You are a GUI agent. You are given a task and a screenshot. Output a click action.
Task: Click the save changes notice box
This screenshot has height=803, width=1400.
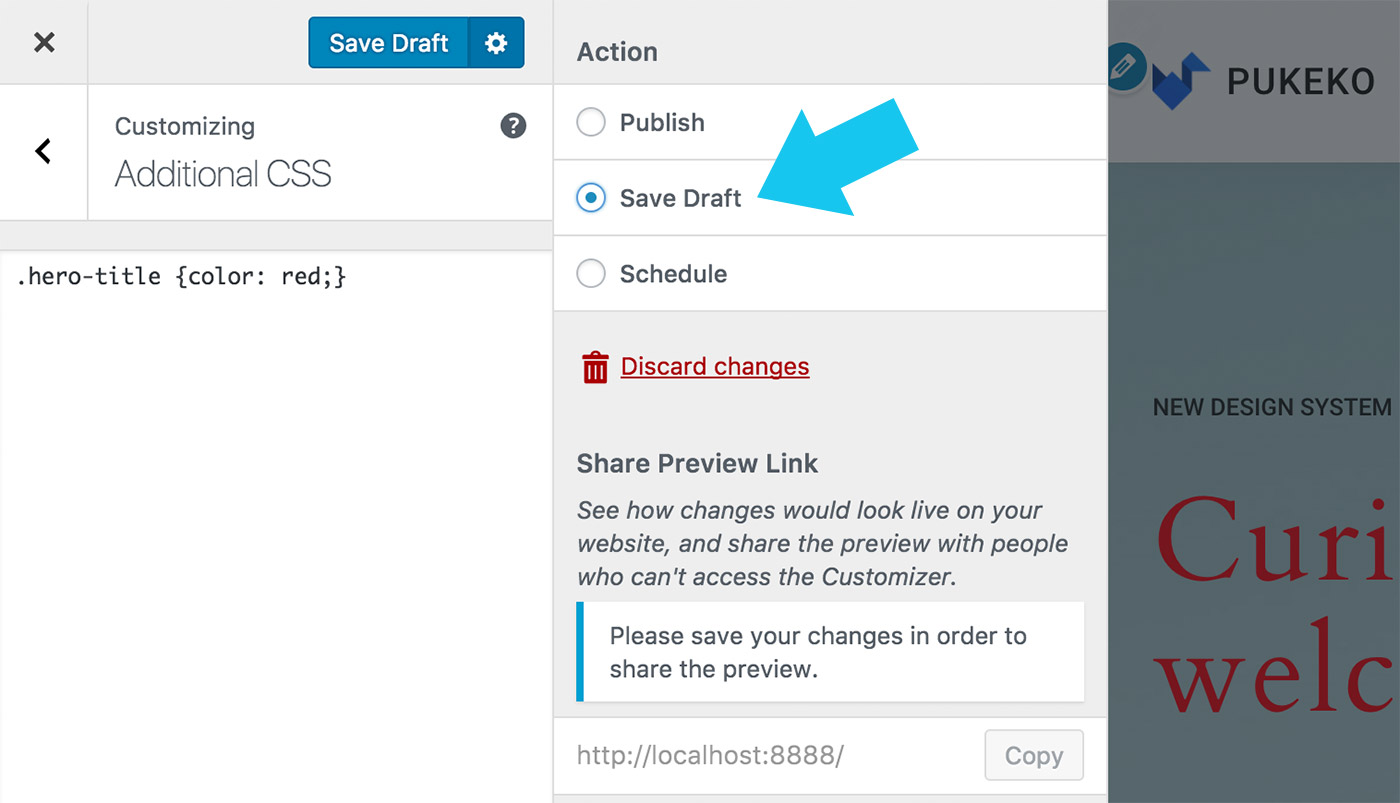[x=830, y=651]
